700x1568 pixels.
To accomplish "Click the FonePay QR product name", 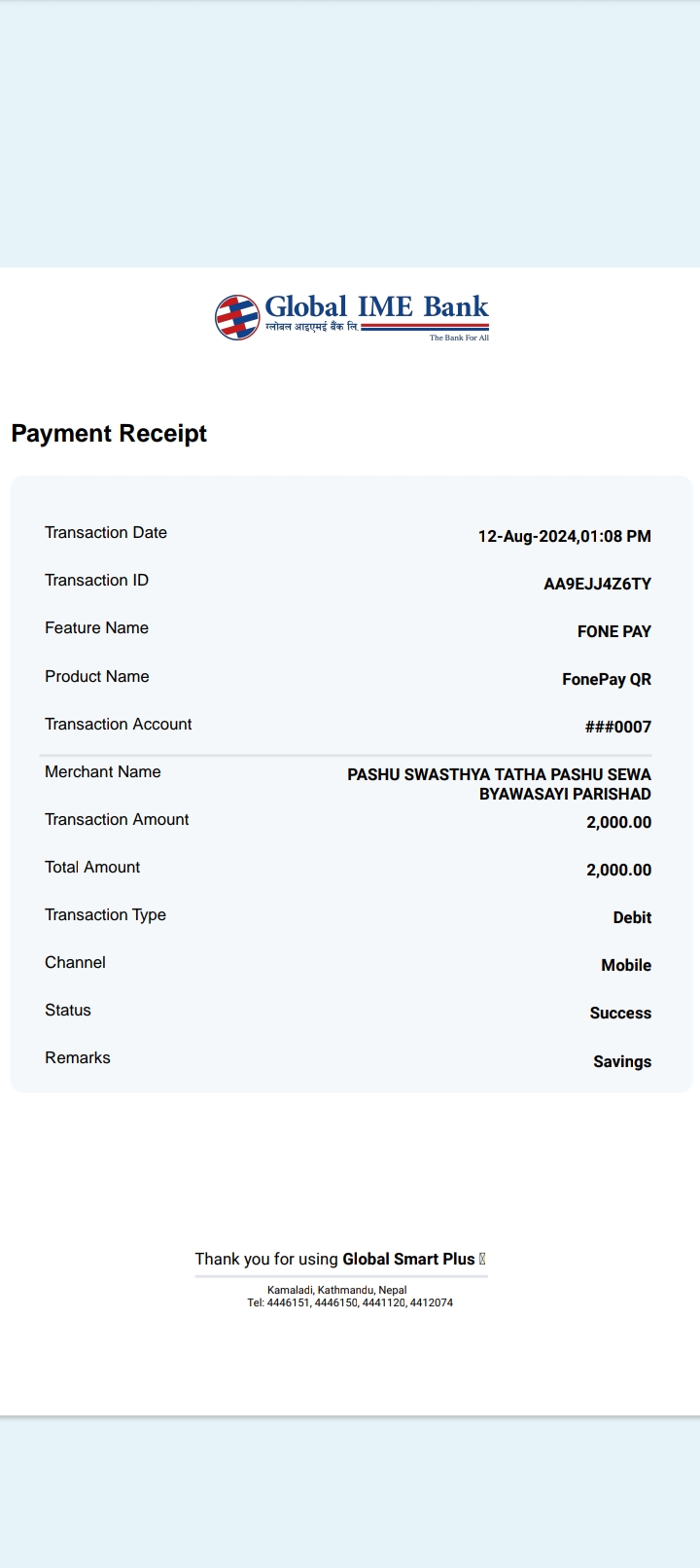I will coord(607,679).
